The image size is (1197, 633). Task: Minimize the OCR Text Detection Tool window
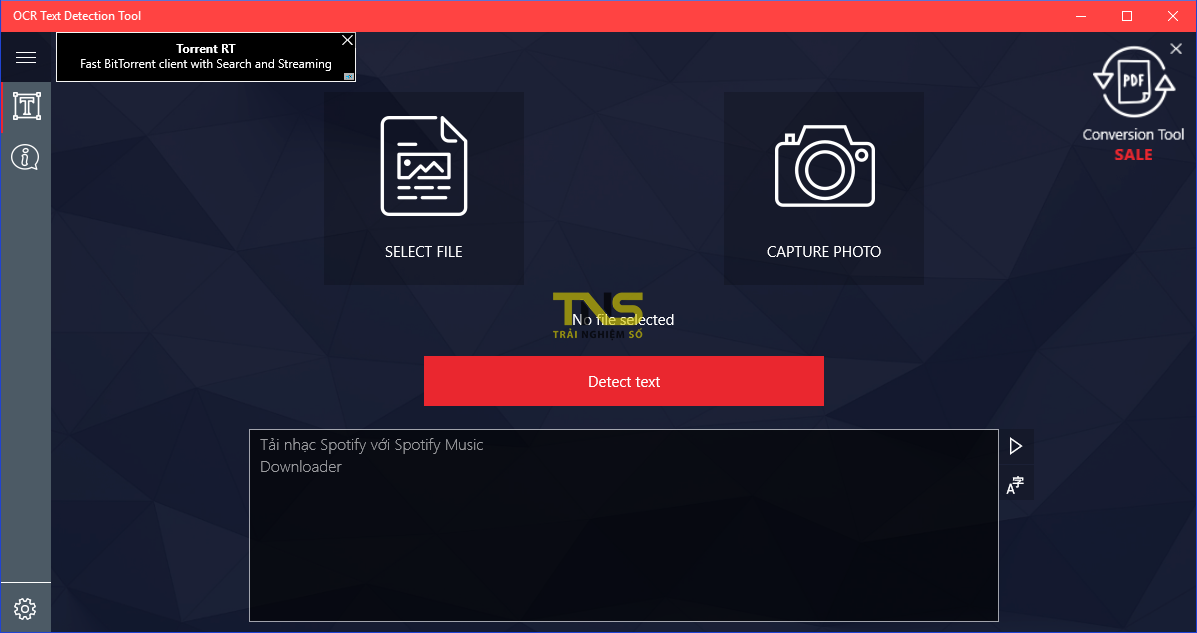(x=1081, y=16)
